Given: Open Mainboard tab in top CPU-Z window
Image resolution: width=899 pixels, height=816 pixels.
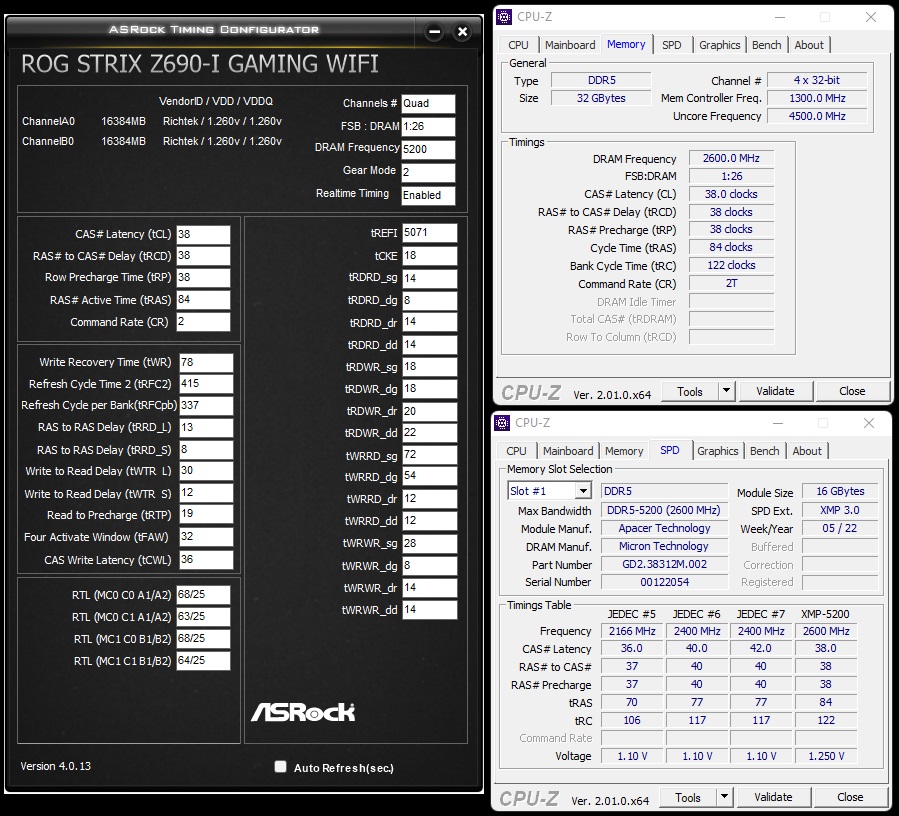Looking at the screenshot, I should tap(570, 45).
